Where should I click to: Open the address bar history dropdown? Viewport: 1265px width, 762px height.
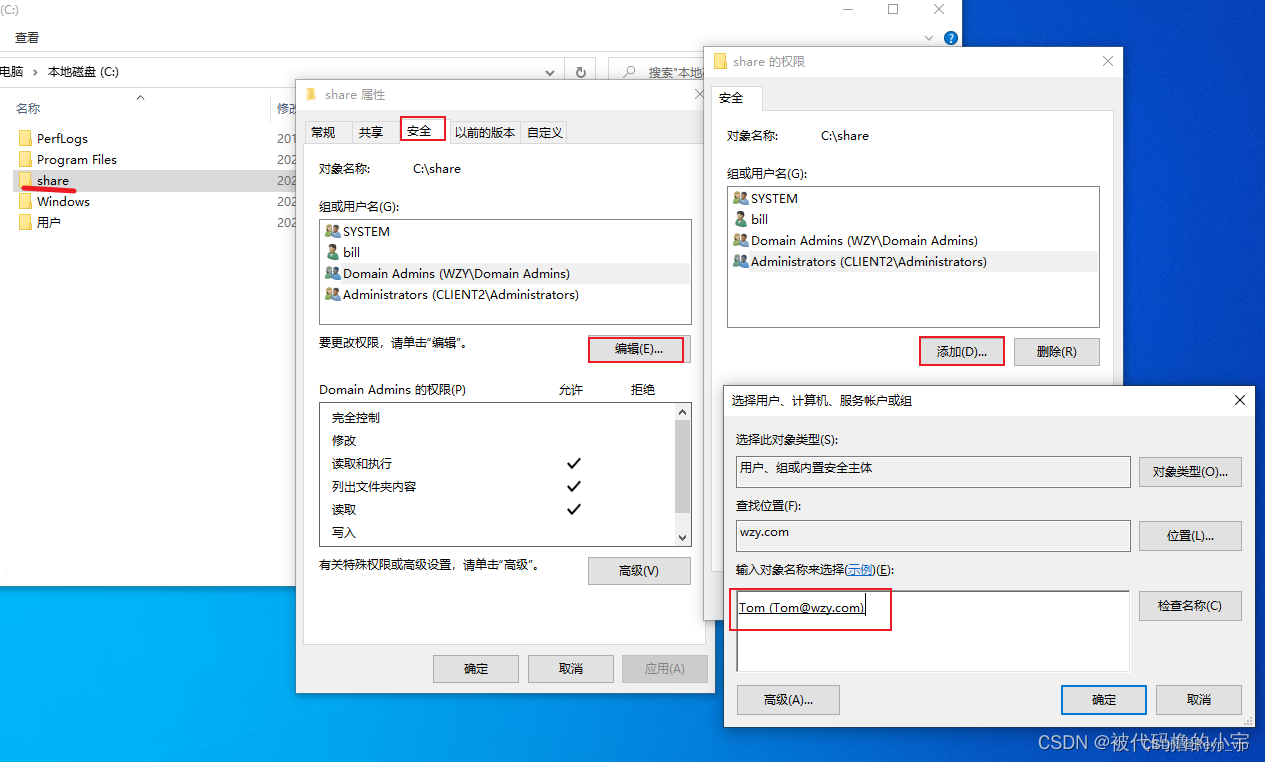549,71
